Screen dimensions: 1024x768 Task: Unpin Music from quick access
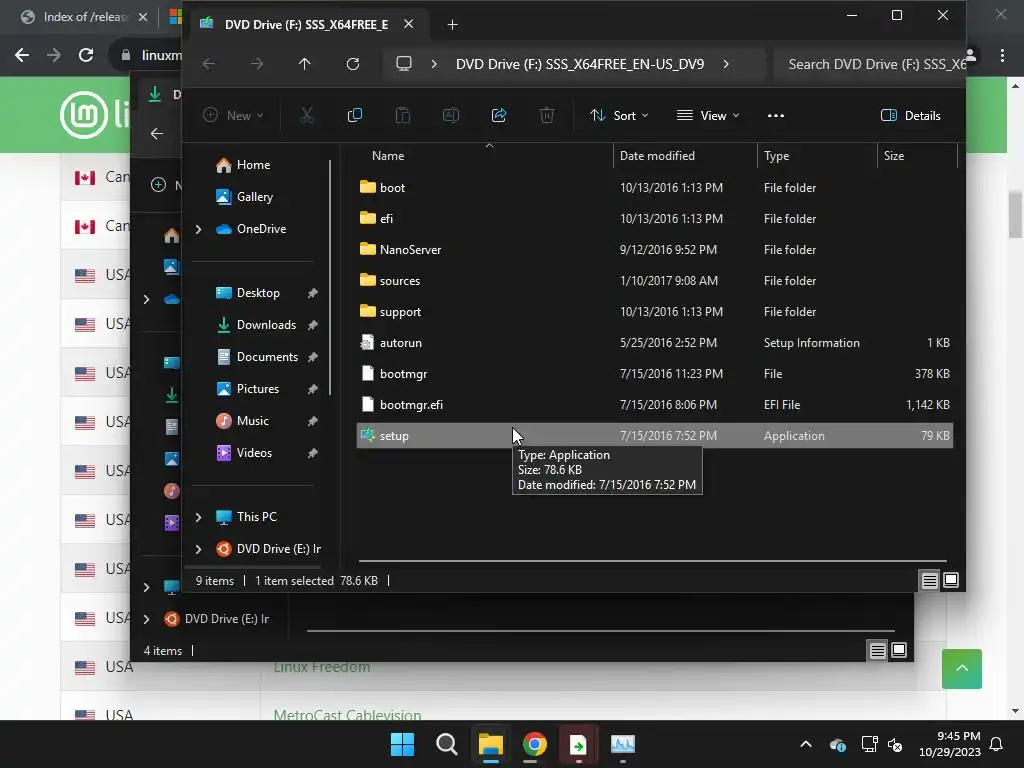[313, 421]
